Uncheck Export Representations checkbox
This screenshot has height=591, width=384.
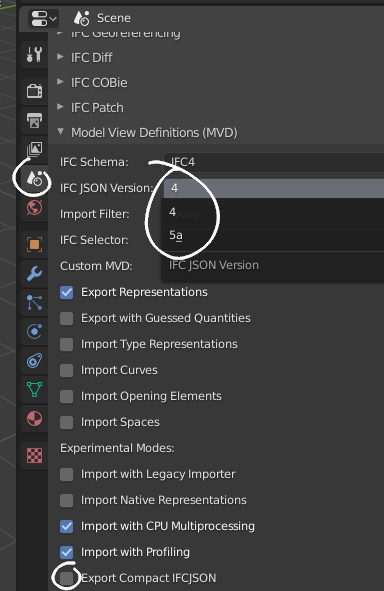click(67, 292)
